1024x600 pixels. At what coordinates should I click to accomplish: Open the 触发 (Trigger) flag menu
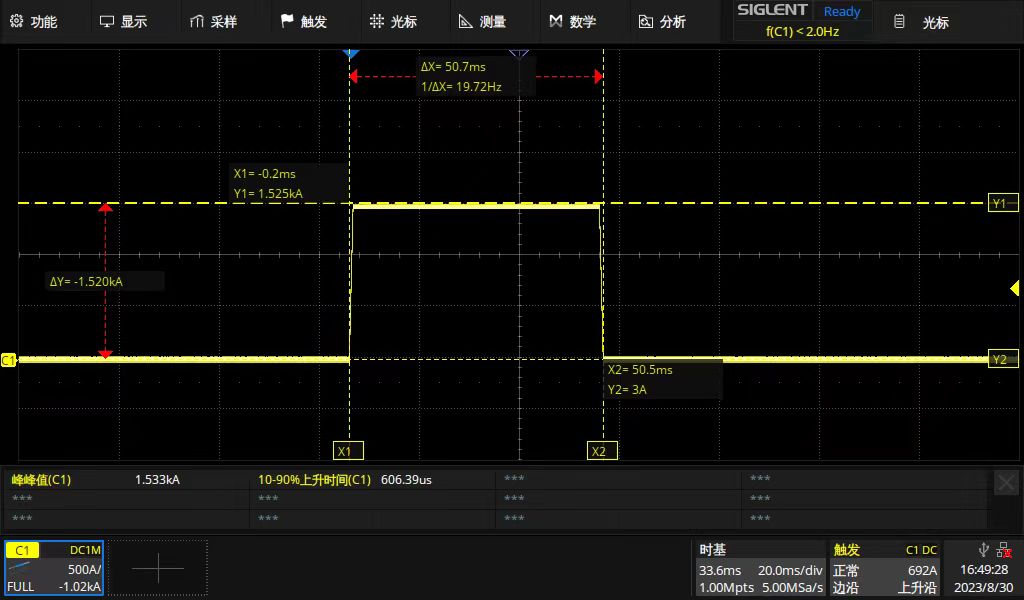pyautogui.click(x=303, y=21)
